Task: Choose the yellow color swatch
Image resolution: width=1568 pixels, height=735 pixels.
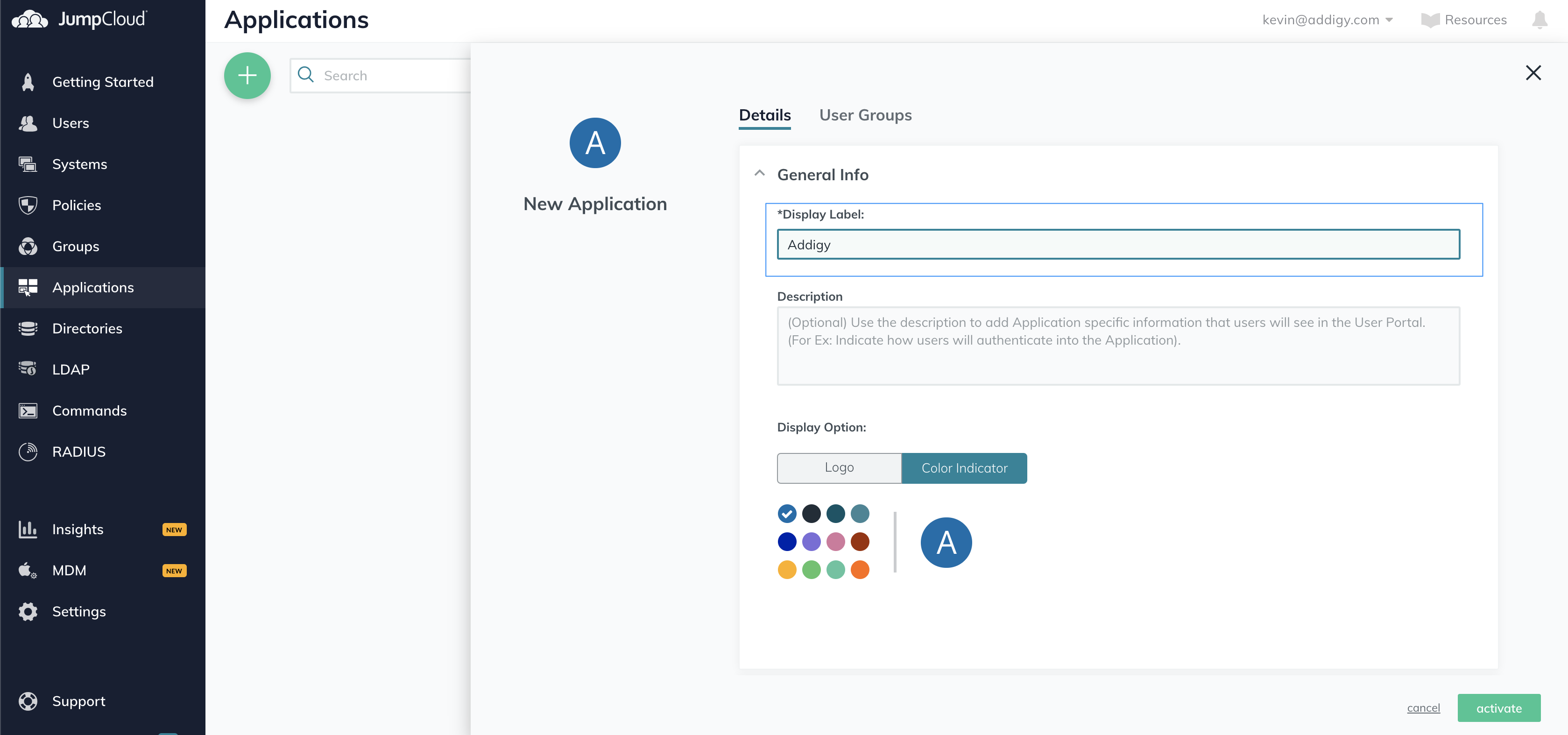Action: [x=786, y=569]
